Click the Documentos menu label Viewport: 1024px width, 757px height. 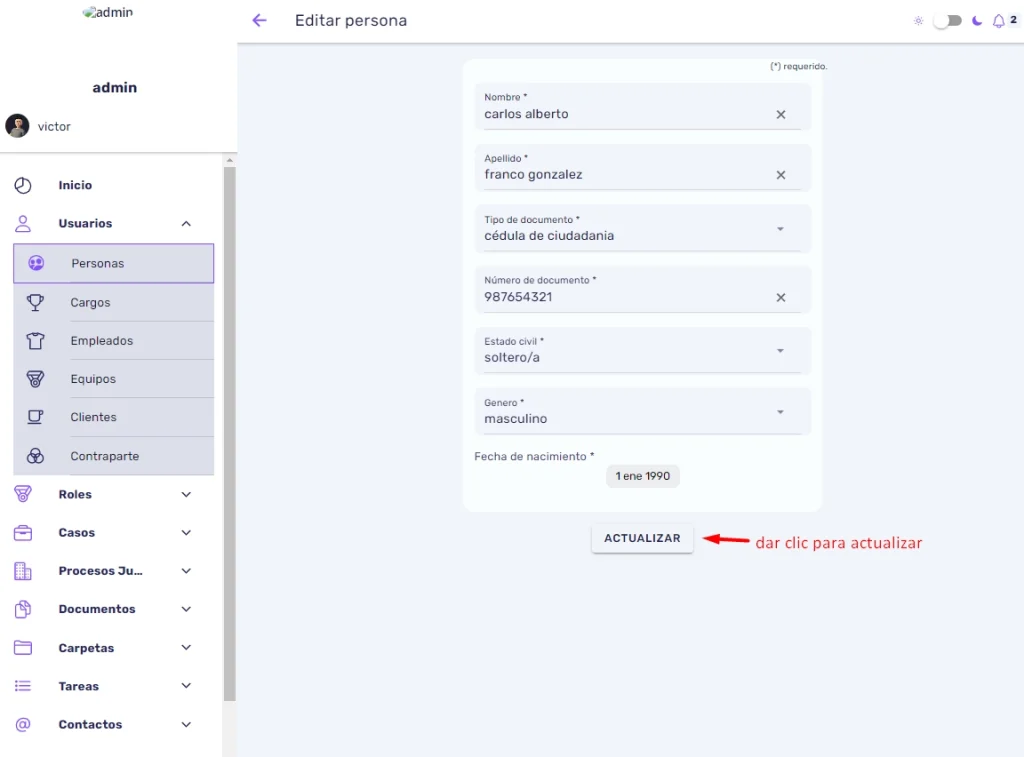(97, 609)
